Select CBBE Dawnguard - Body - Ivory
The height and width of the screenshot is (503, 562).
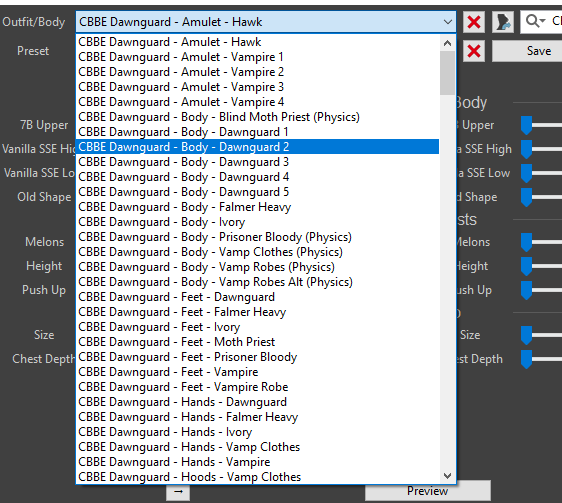pyautogui.click(x=257, y=222)
